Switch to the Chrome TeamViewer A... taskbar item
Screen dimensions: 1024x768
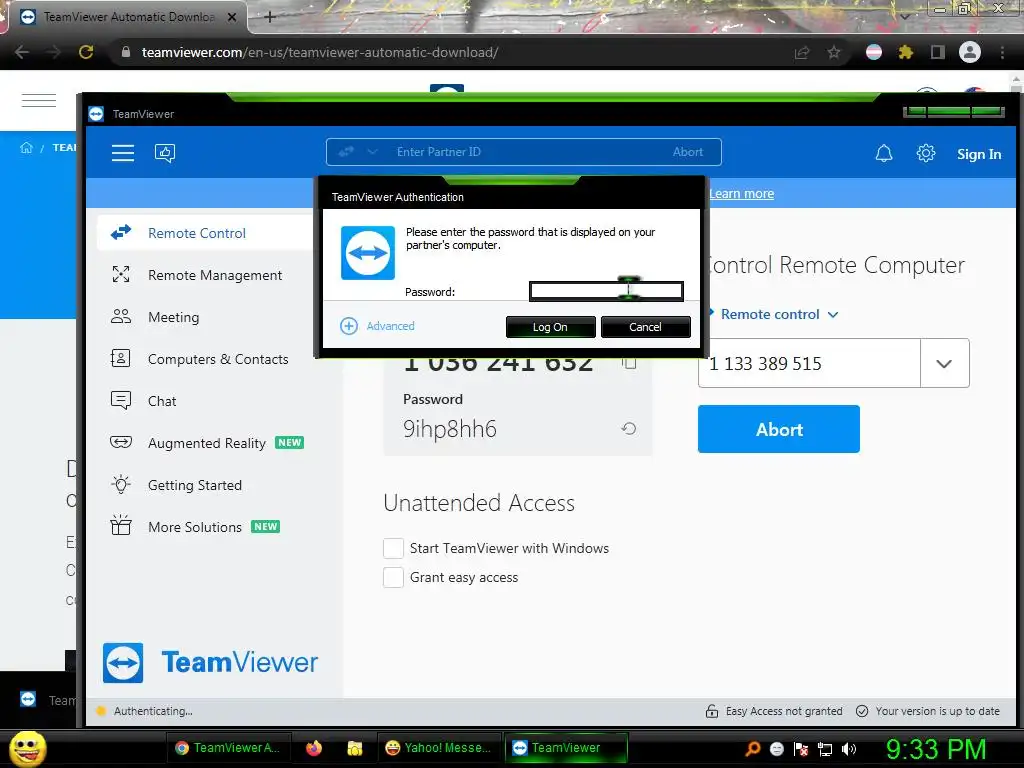[228, 748]
